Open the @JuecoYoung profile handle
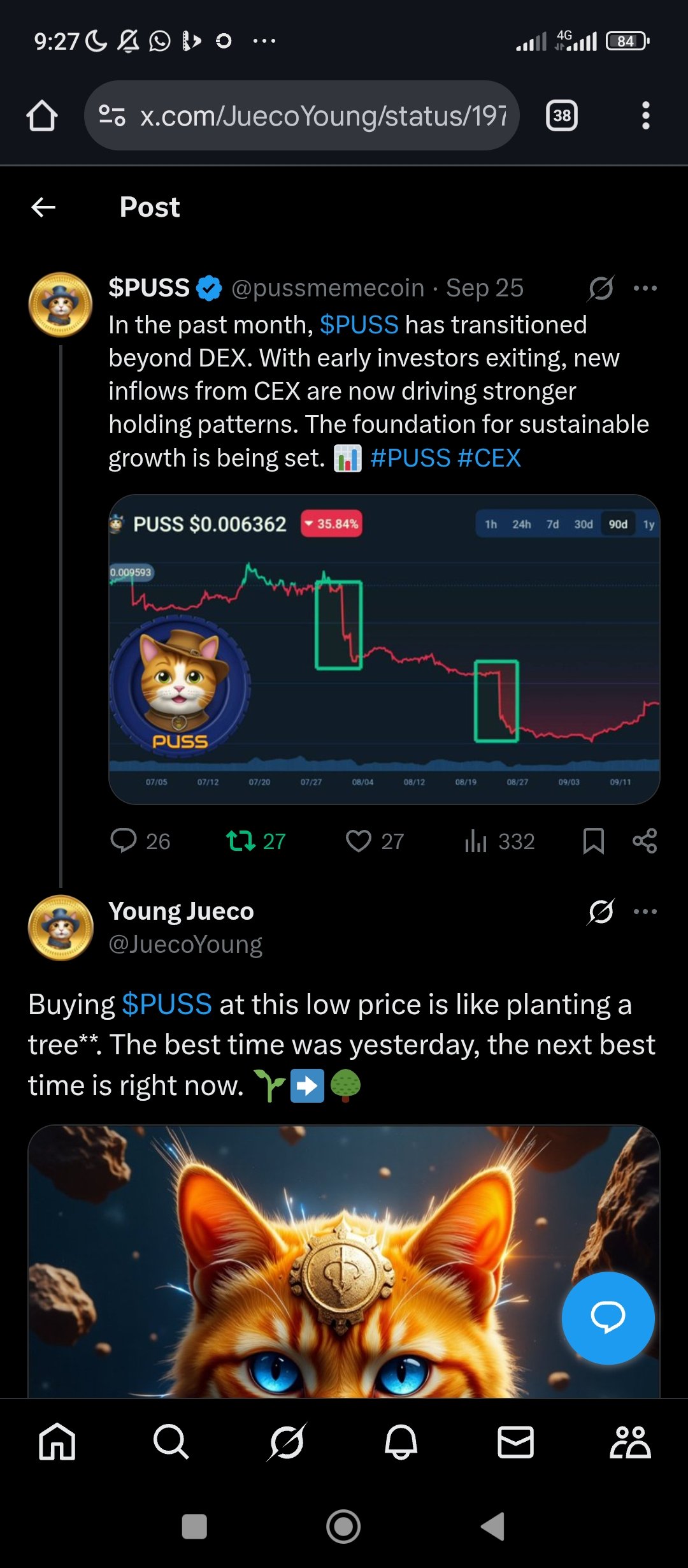688x1568 pixels. 185,944
